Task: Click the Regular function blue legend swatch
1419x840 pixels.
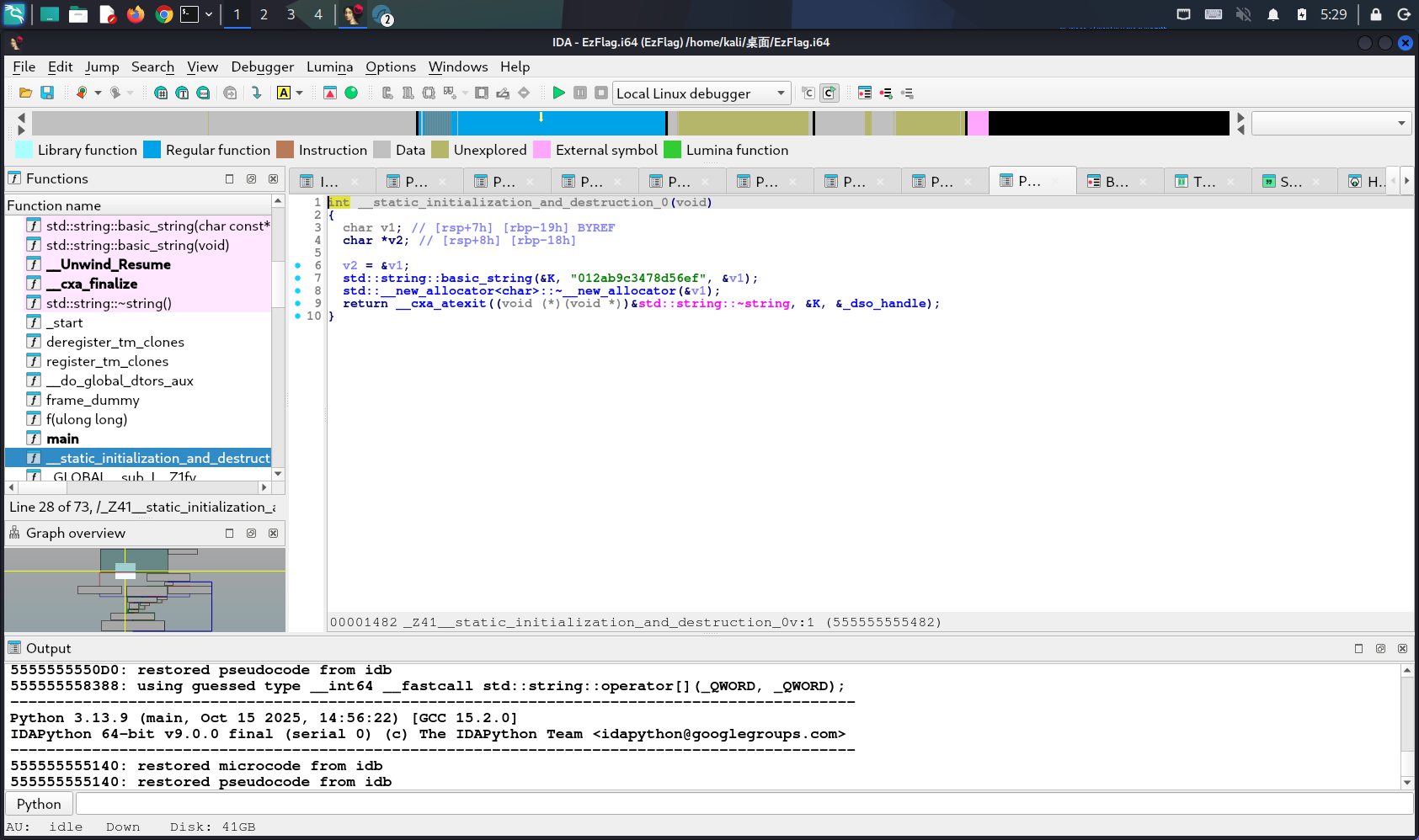Action: pyautogui.click(x=152, y=150)
